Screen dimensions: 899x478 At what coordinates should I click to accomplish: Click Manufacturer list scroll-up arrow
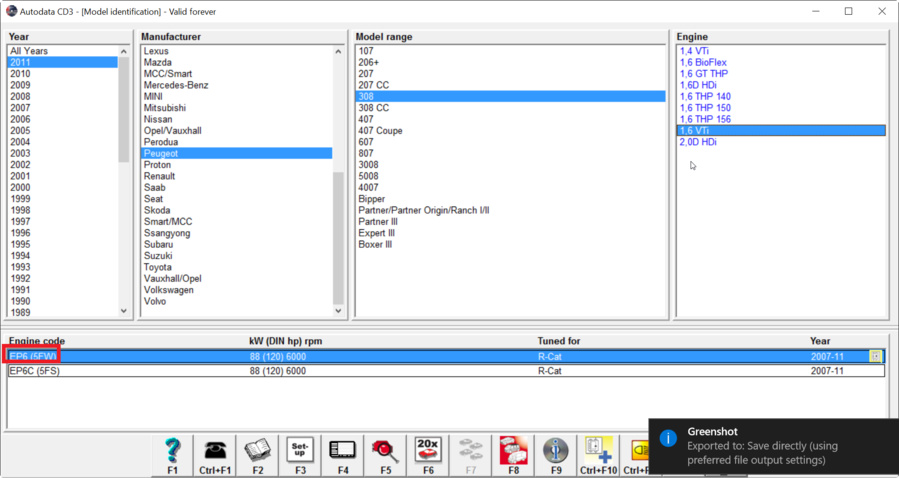pos(338,52)
